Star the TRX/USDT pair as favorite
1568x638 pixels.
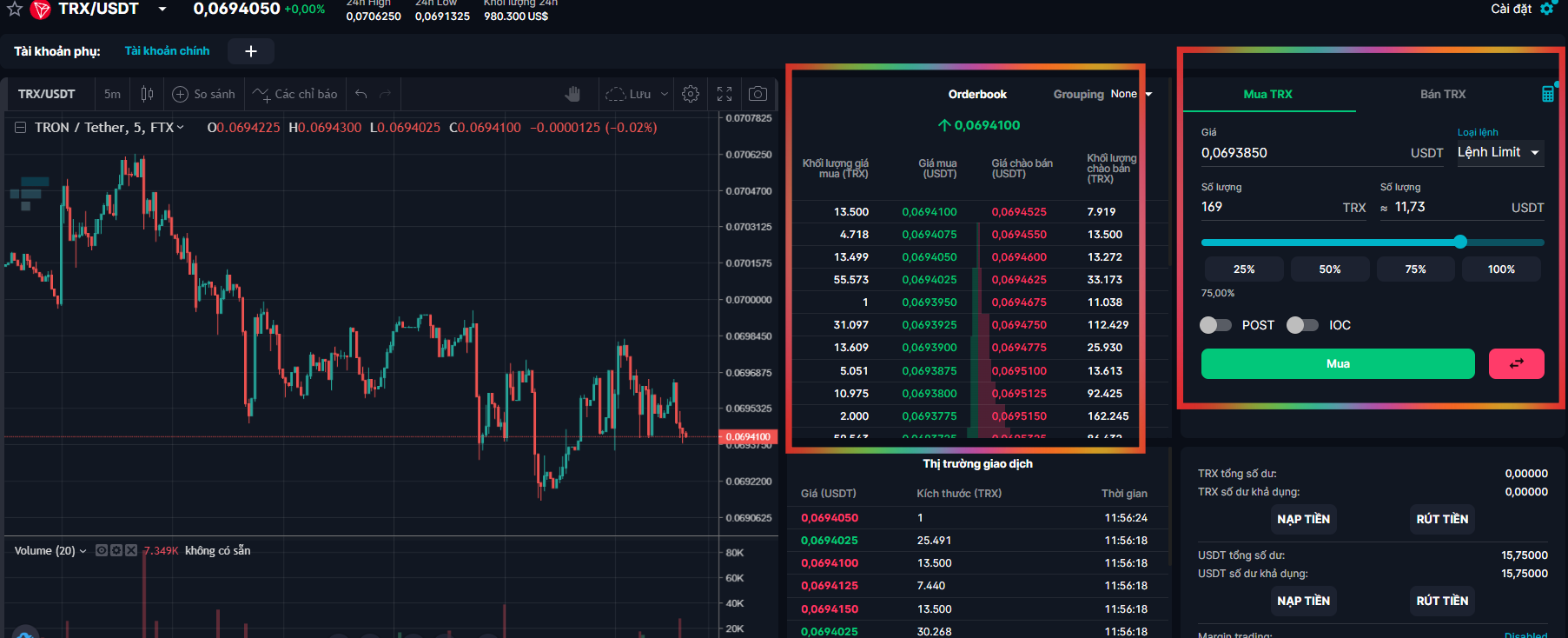14,9
